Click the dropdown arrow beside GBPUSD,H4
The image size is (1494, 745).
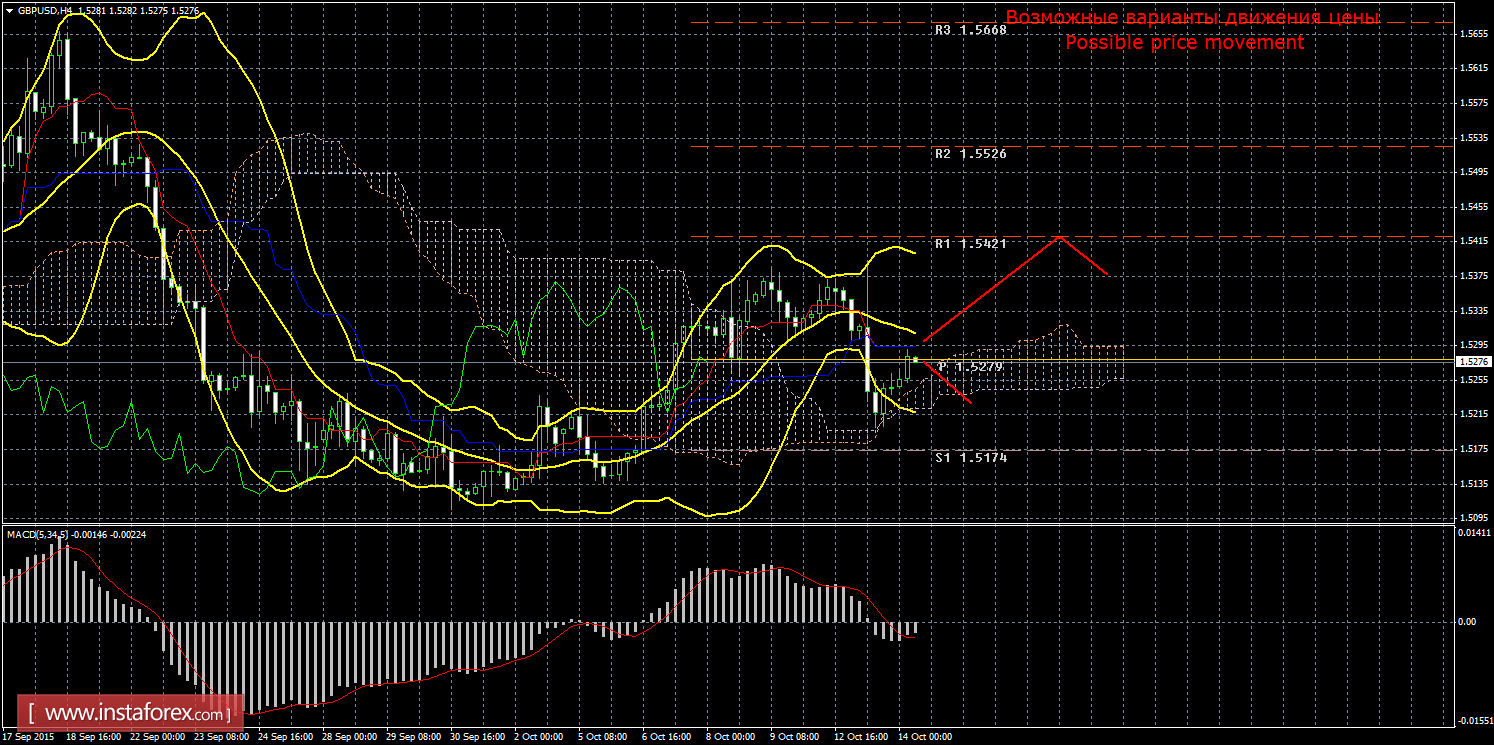coord(8,10)
